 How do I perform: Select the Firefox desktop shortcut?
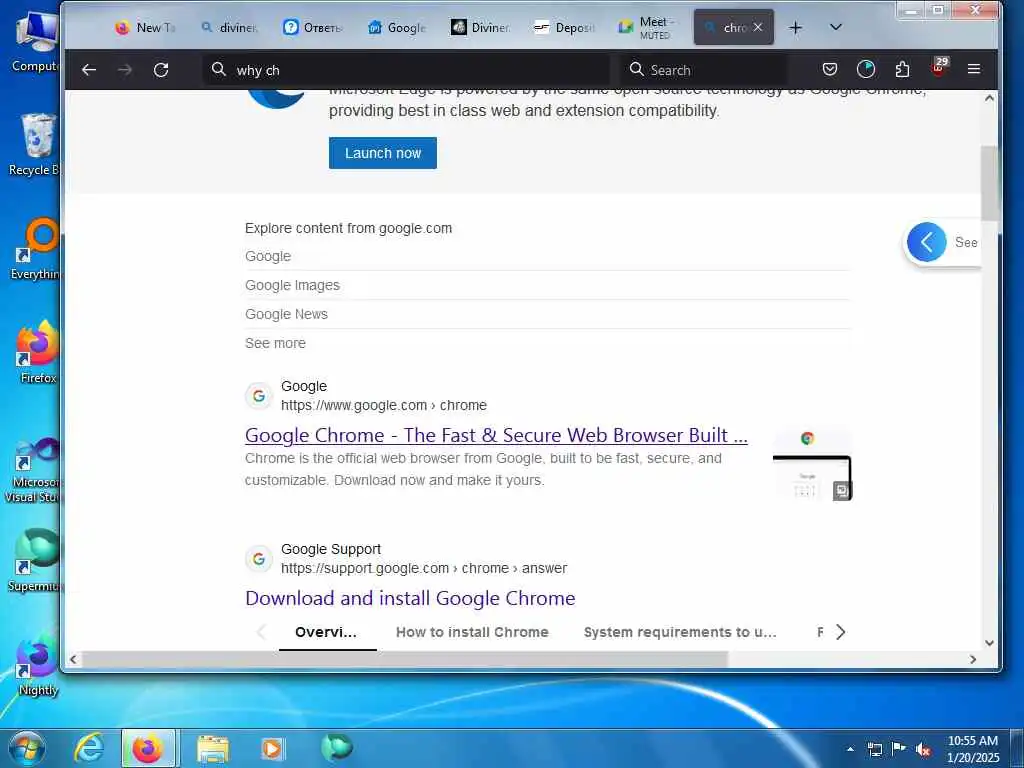coord(38,352)
